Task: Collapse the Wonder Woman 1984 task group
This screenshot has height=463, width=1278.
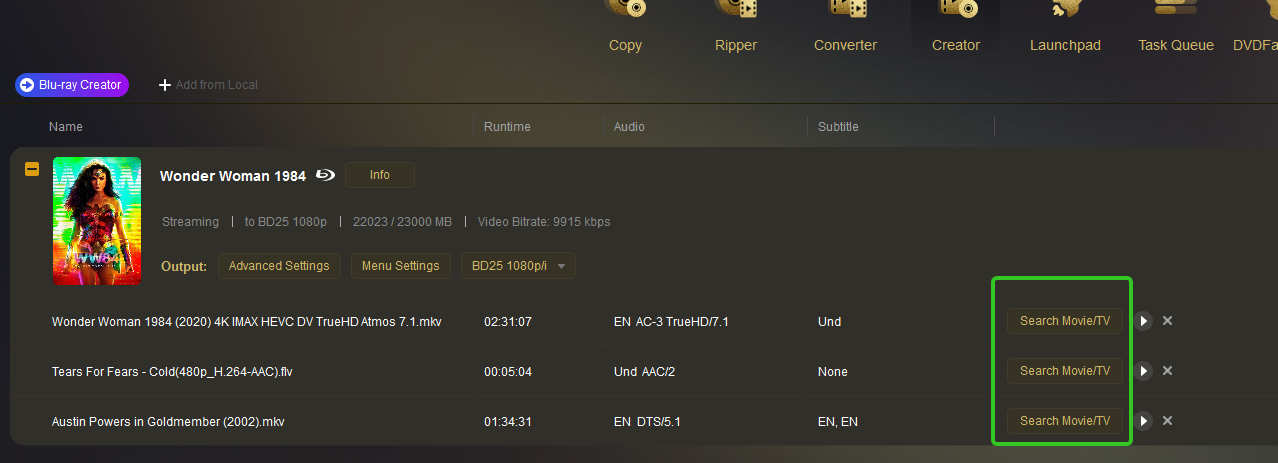Action: tap(31, 169)
